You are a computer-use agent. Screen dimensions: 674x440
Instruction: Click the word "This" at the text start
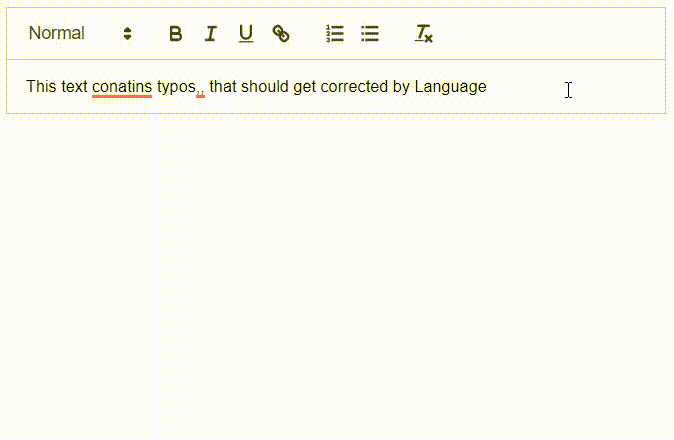[x=41, y=87]
